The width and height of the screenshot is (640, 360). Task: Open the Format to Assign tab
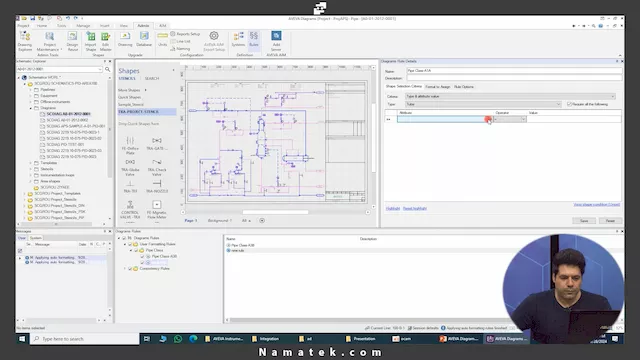coord(438,87)
